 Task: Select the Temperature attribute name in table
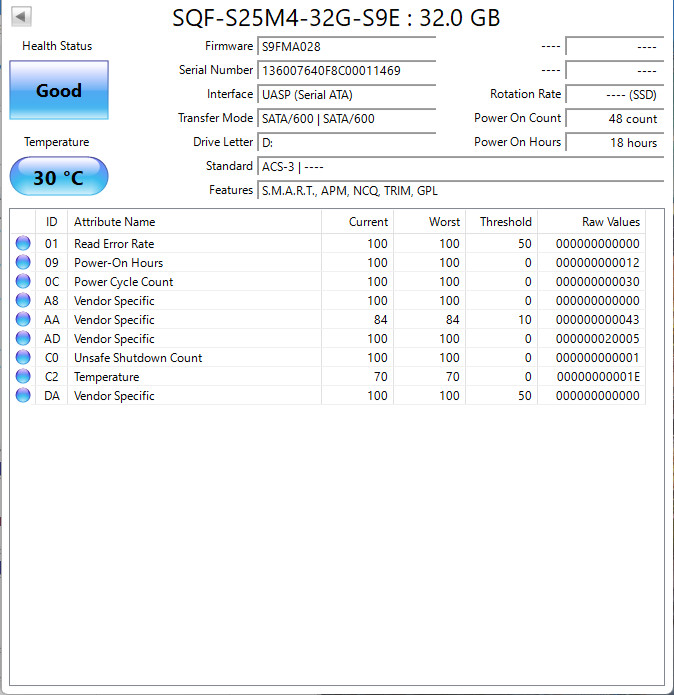pos(106,377)
